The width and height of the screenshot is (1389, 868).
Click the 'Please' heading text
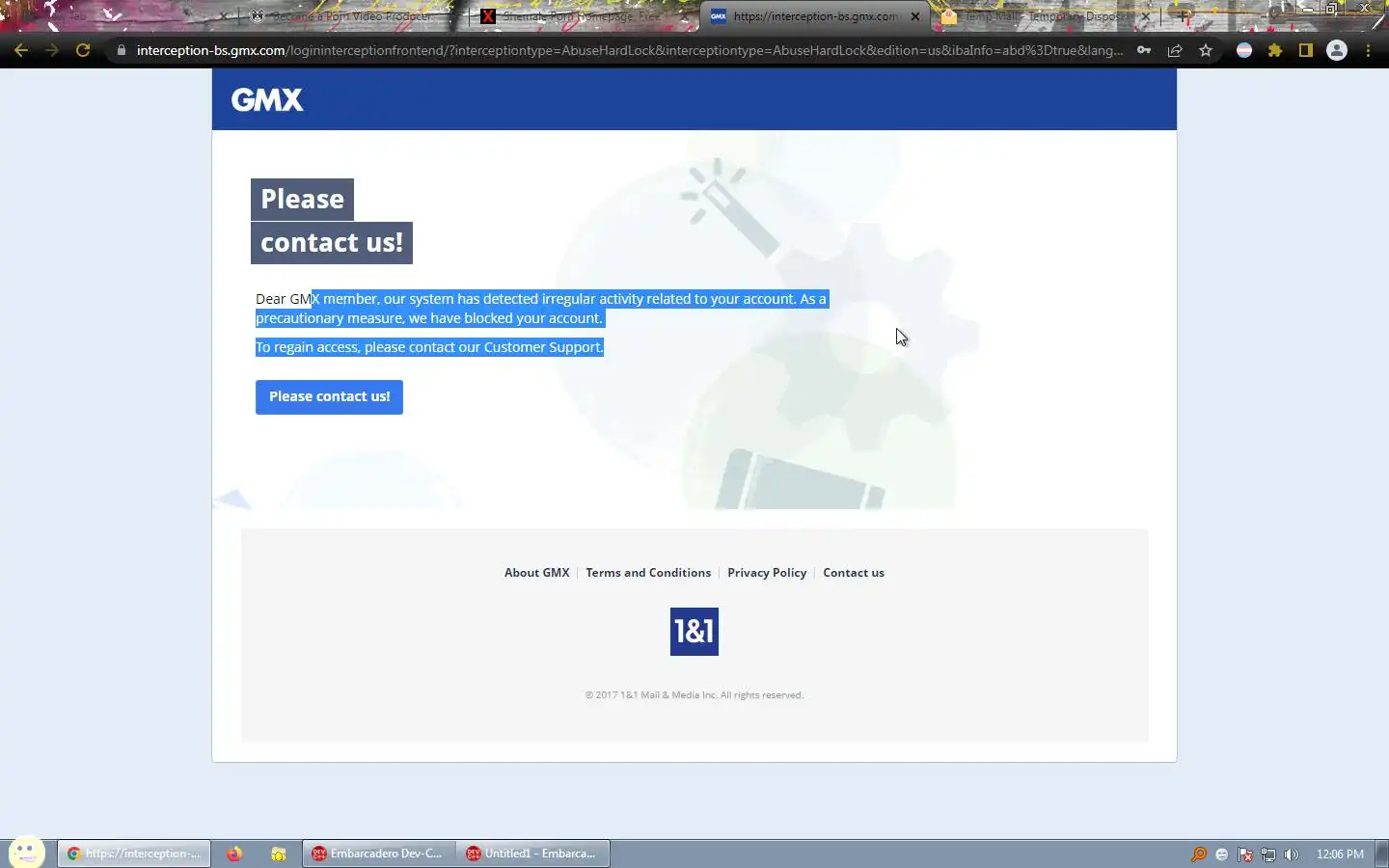pos(302,199)
